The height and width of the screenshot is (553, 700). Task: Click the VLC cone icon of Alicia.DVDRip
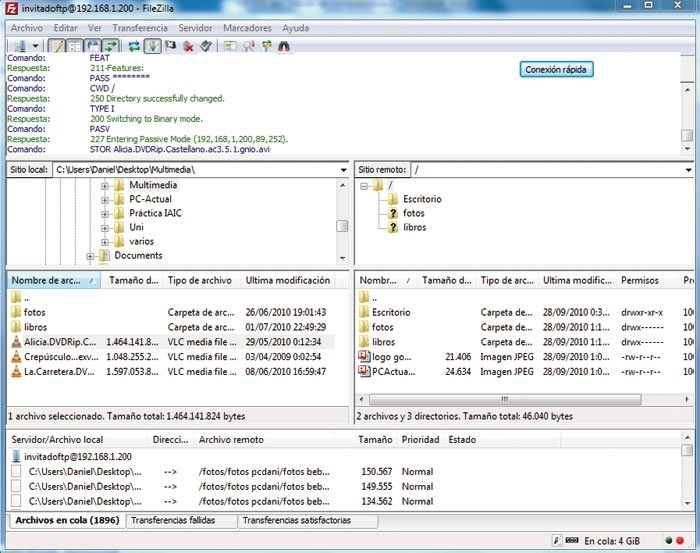pyautogui.click(x=16, y=342)
